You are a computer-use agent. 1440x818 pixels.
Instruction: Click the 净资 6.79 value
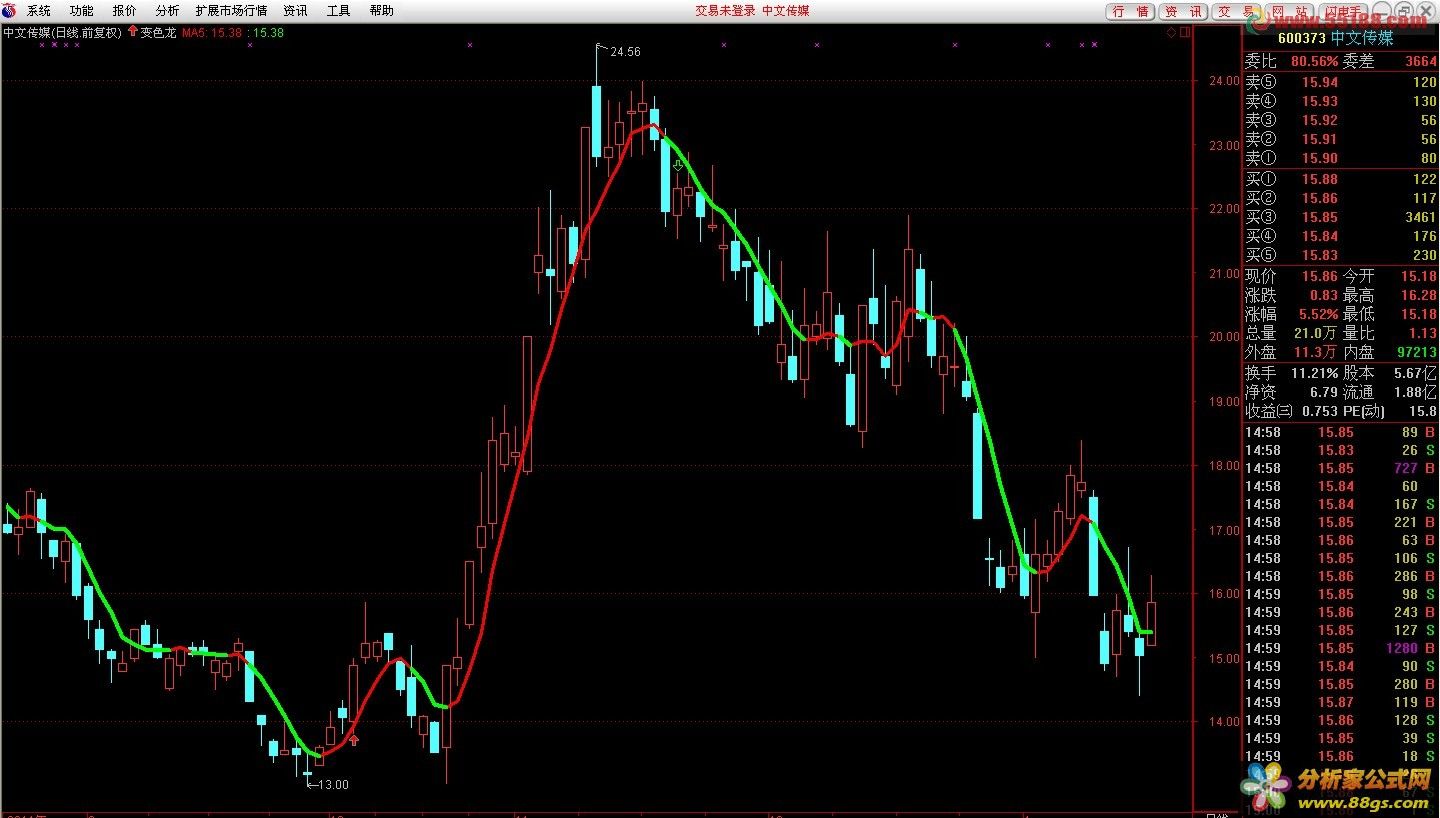point(1324,392)
